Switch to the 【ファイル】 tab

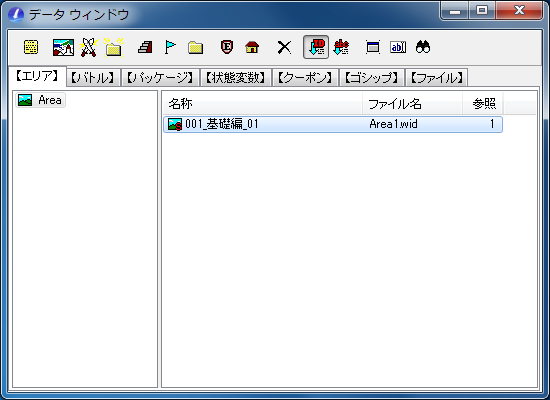click(437, 78)
